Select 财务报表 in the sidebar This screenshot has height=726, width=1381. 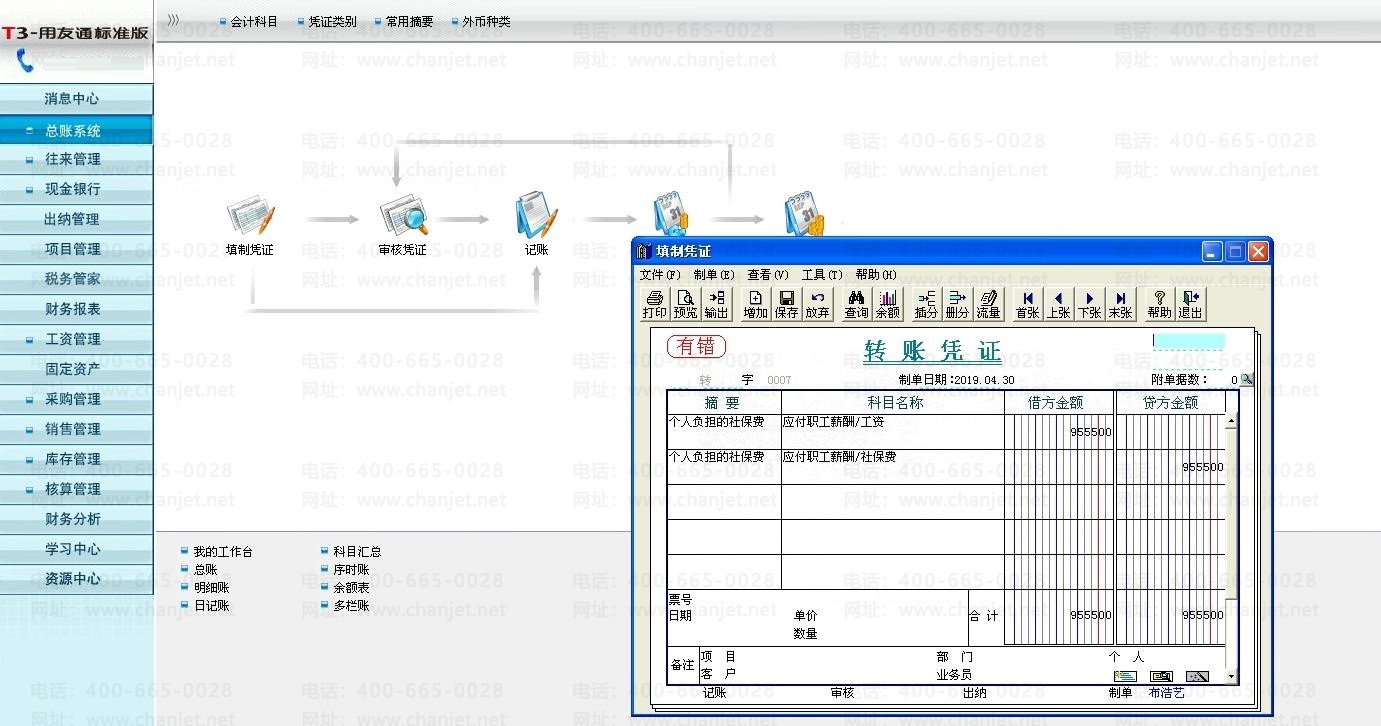click(77, 309)
